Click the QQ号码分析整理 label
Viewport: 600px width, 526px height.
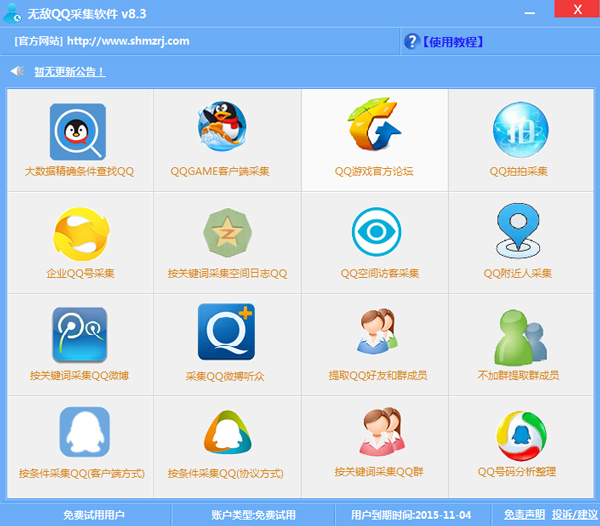click(x=517, y=472)
